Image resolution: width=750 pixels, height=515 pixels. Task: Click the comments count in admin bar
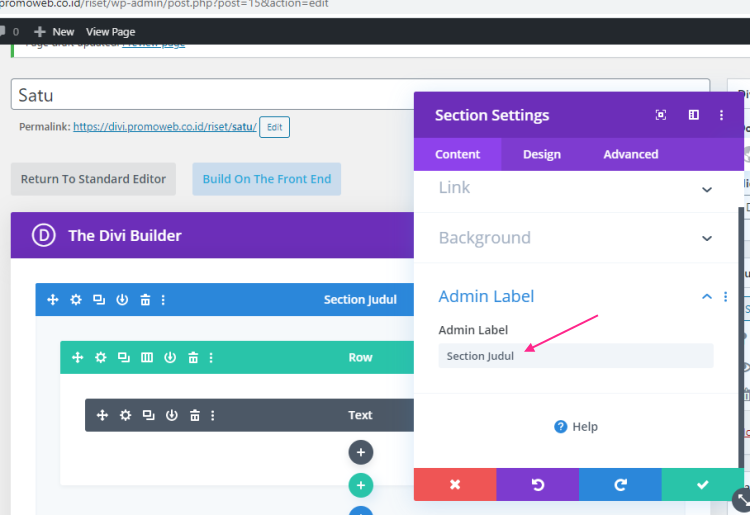10,32
